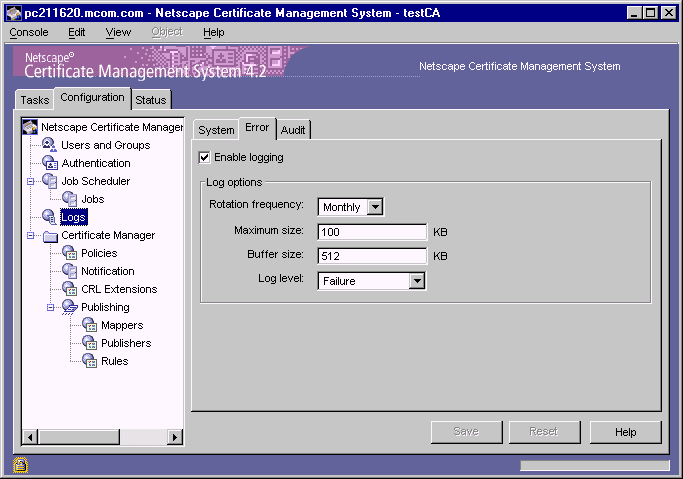Click the progress bar in status bar

tap(595, 466)
